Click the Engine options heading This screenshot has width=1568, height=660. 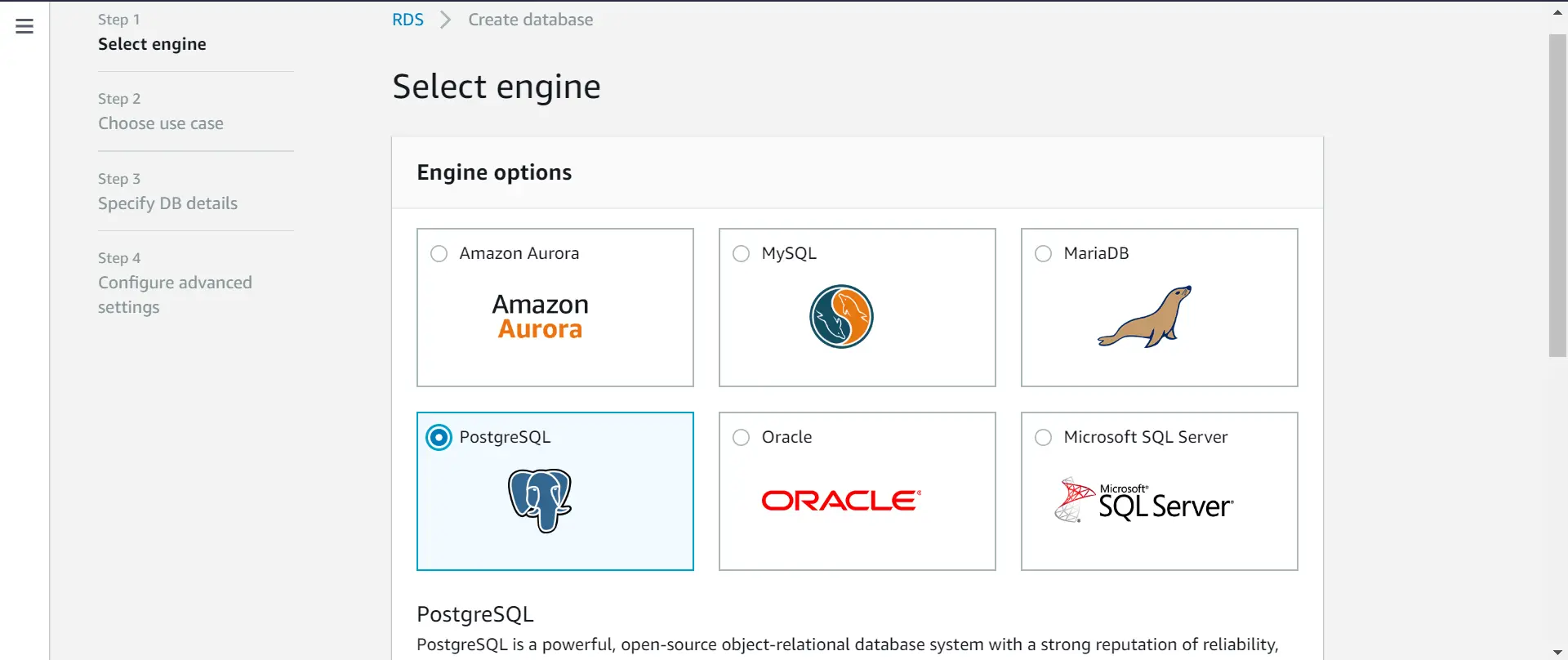click(x=494, y=172)
